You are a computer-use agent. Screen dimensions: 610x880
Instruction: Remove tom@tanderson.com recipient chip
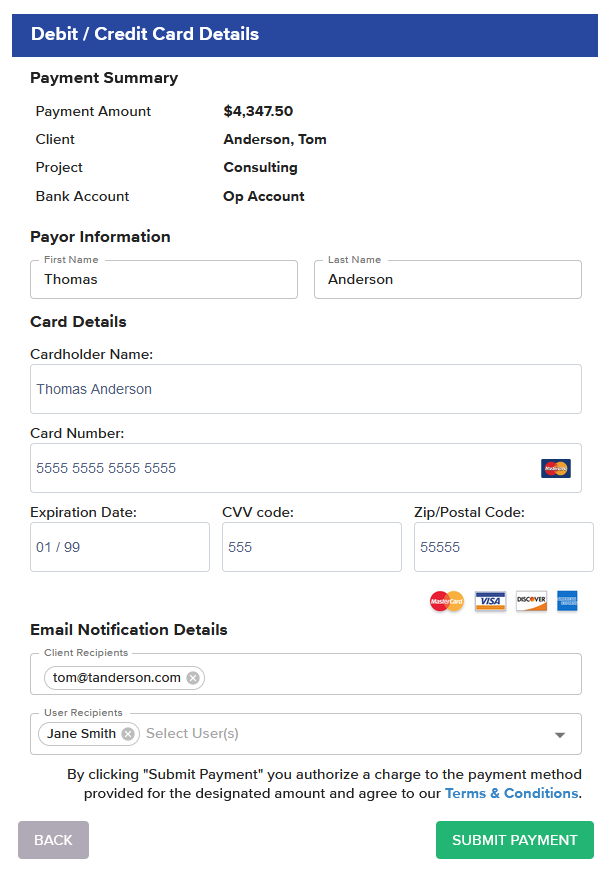(193, 678)
